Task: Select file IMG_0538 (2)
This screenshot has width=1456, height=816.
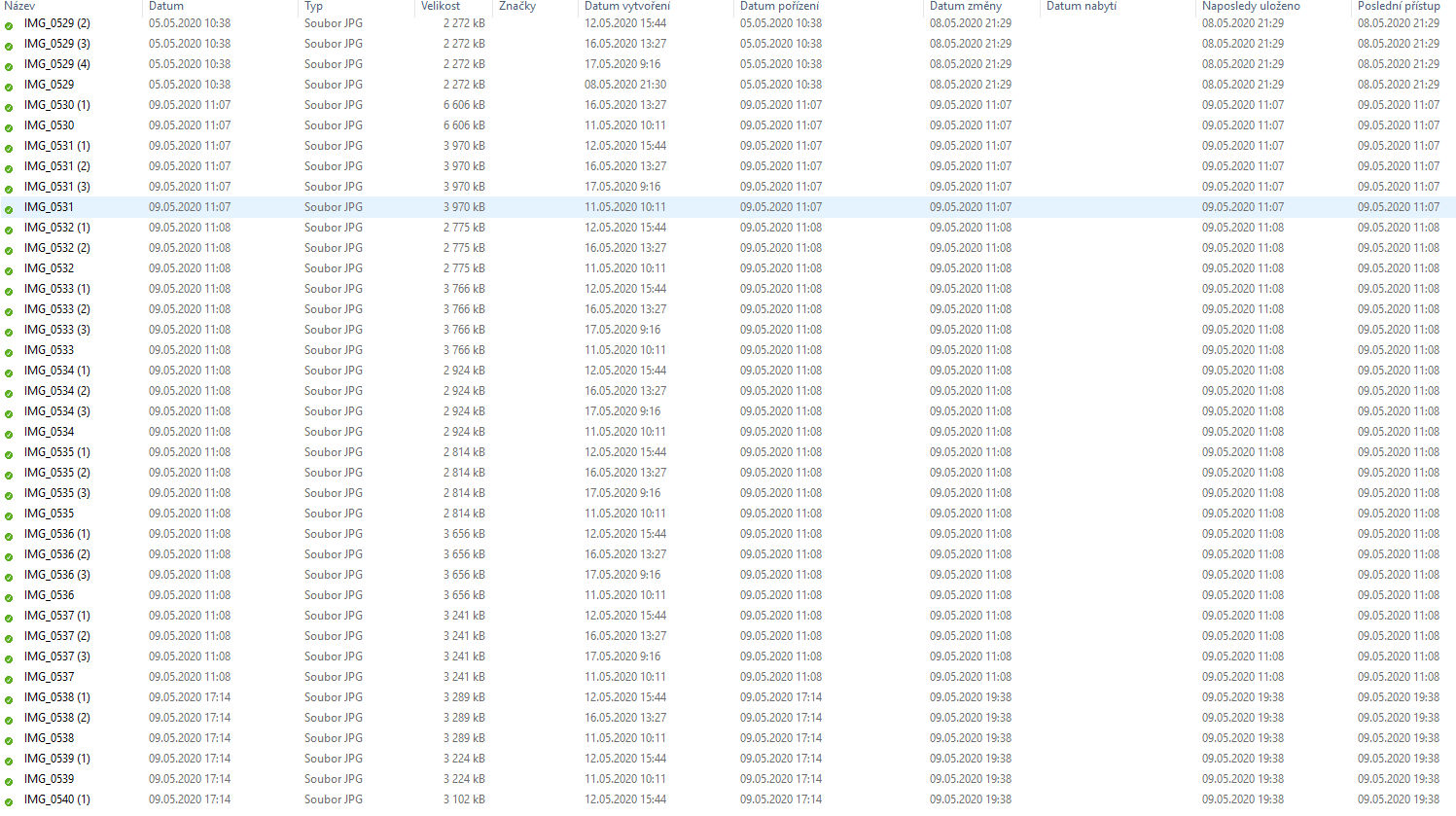Action: [56, 718]
